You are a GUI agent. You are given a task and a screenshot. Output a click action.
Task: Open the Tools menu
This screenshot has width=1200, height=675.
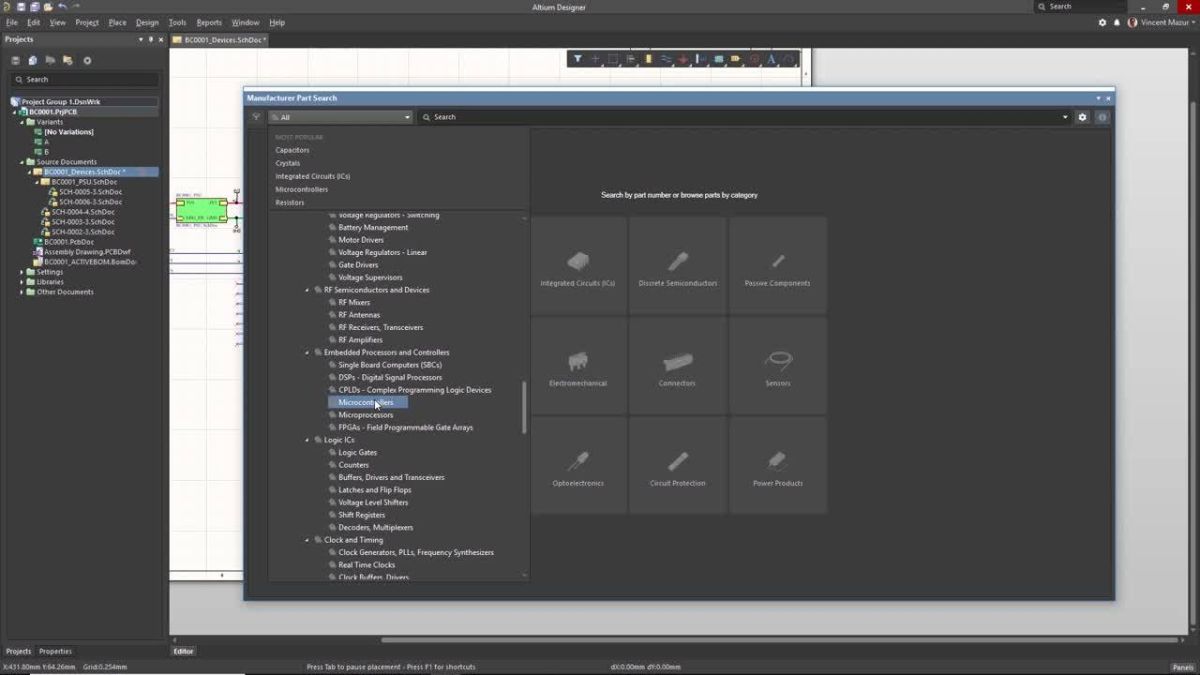pyautogui.click(x=177, y=22)
